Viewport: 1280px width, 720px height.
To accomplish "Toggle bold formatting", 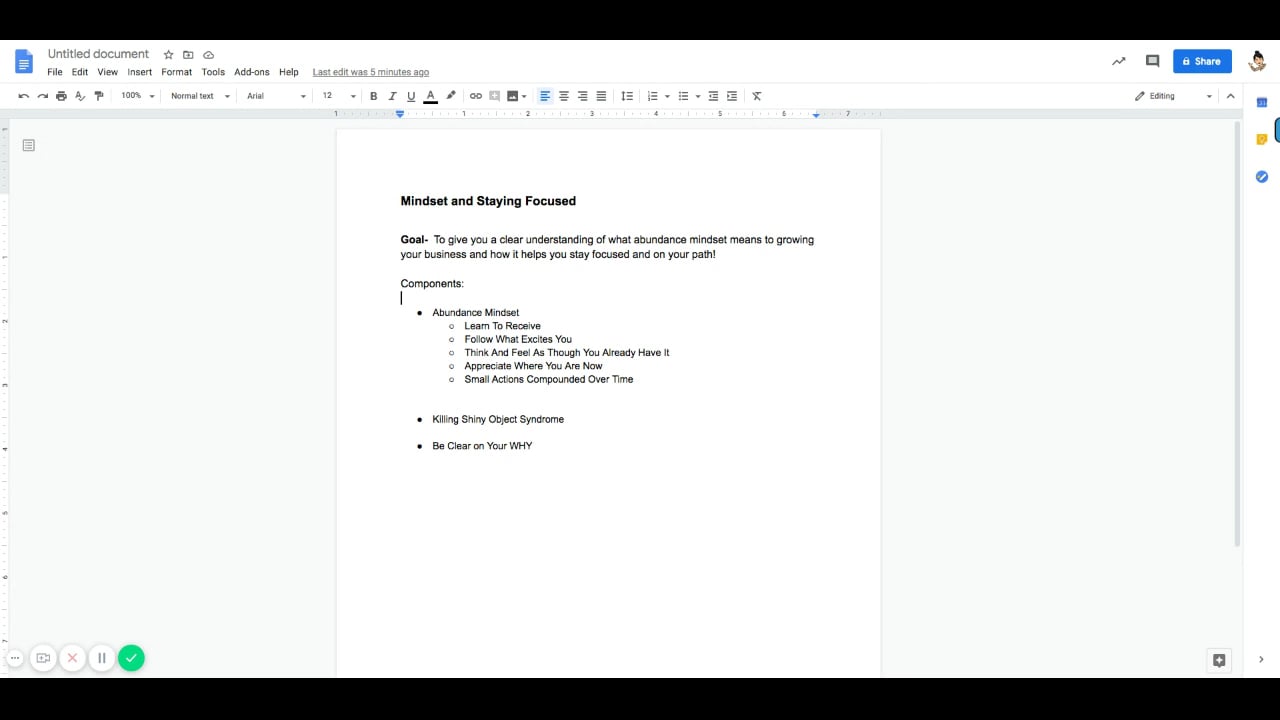I will coord(374,96).
